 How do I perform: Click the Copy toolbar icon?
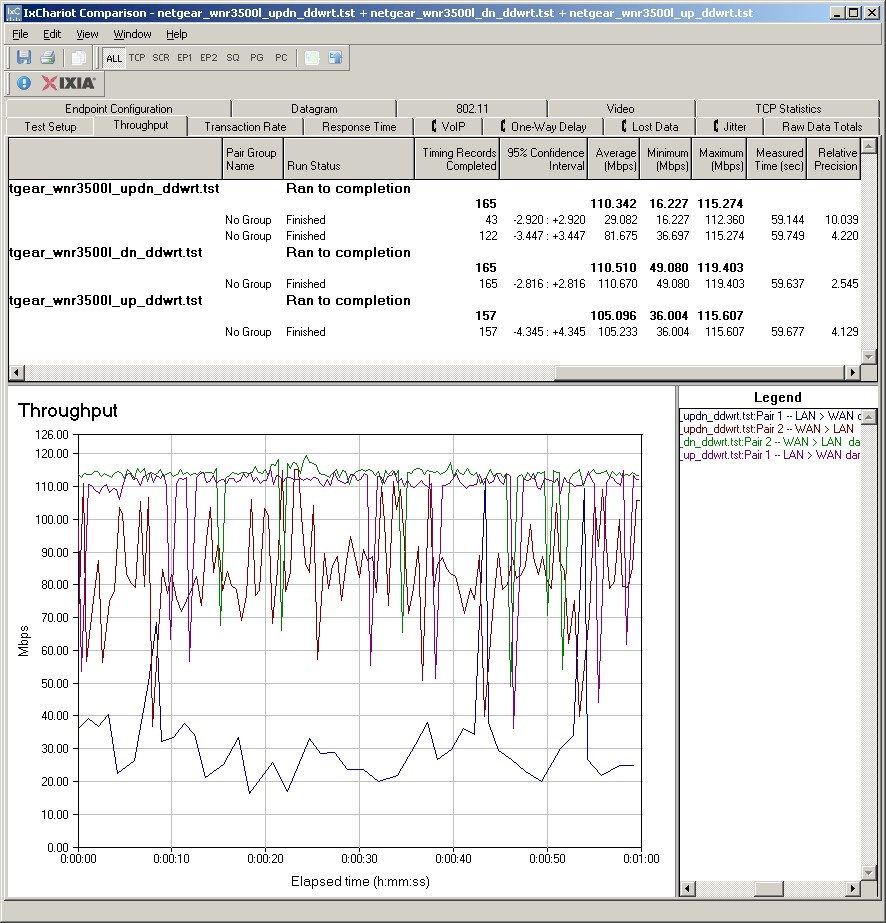[78, 58]
